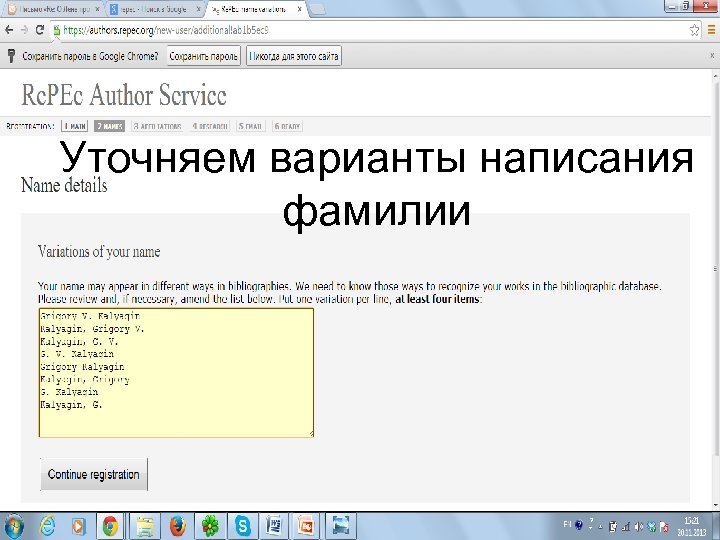Reload the page with refresh icon

(40, 30)
